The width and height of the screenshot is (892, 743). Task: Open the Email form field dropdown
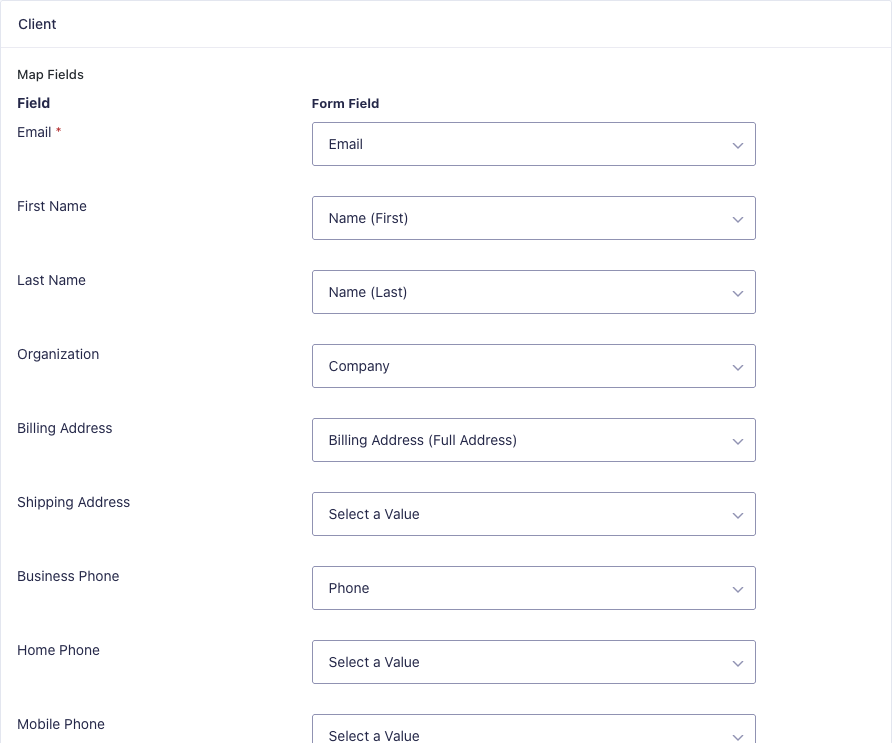pyautogui.click(x=534, y=144)
